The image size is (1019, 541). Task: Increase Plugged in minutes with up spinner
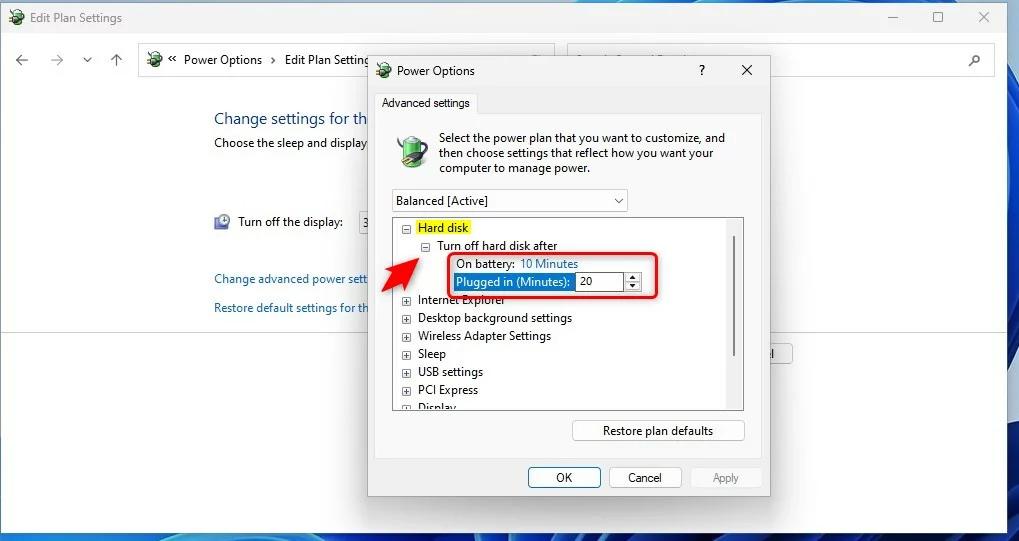click(x=632, y=277)
